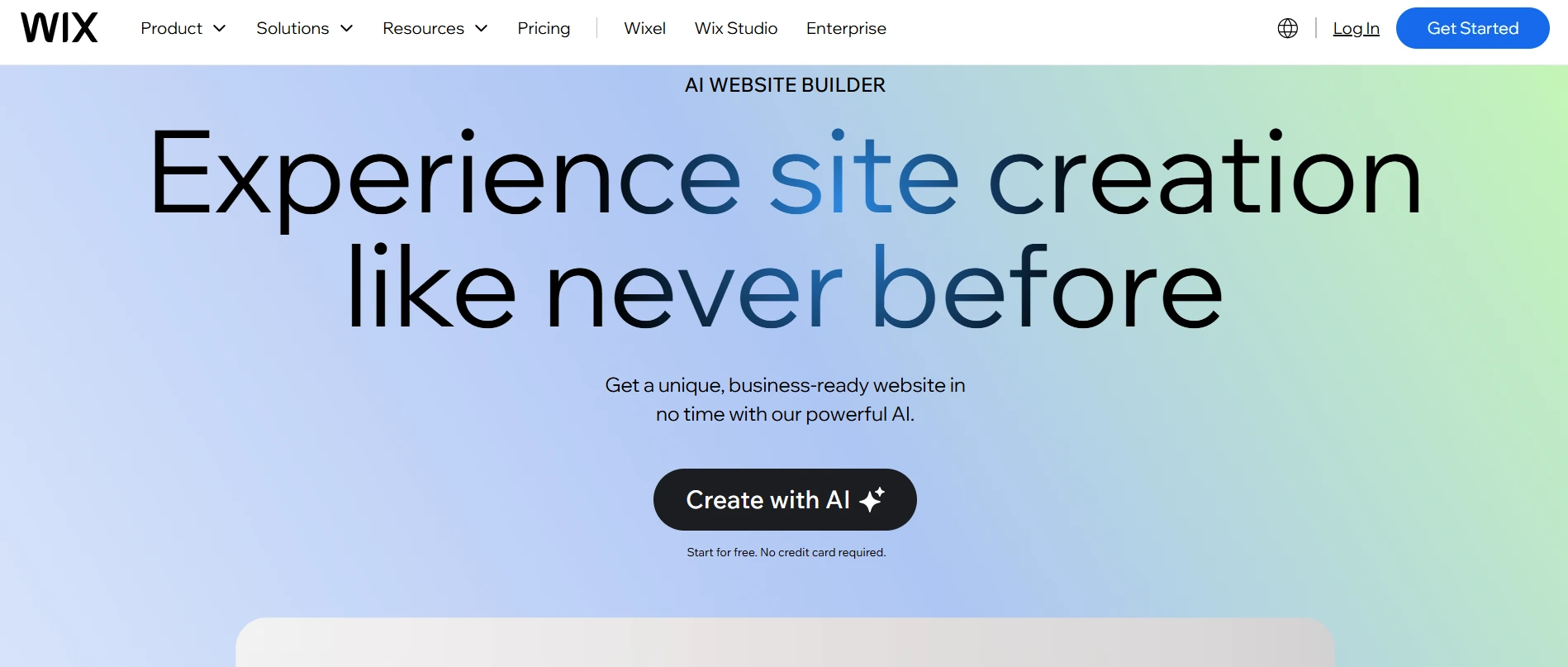Image resolution: width=1568 pixels, height=667 pixels.
Task: Expand the Resources chevron arrow
Action: (x=482, y=28)
